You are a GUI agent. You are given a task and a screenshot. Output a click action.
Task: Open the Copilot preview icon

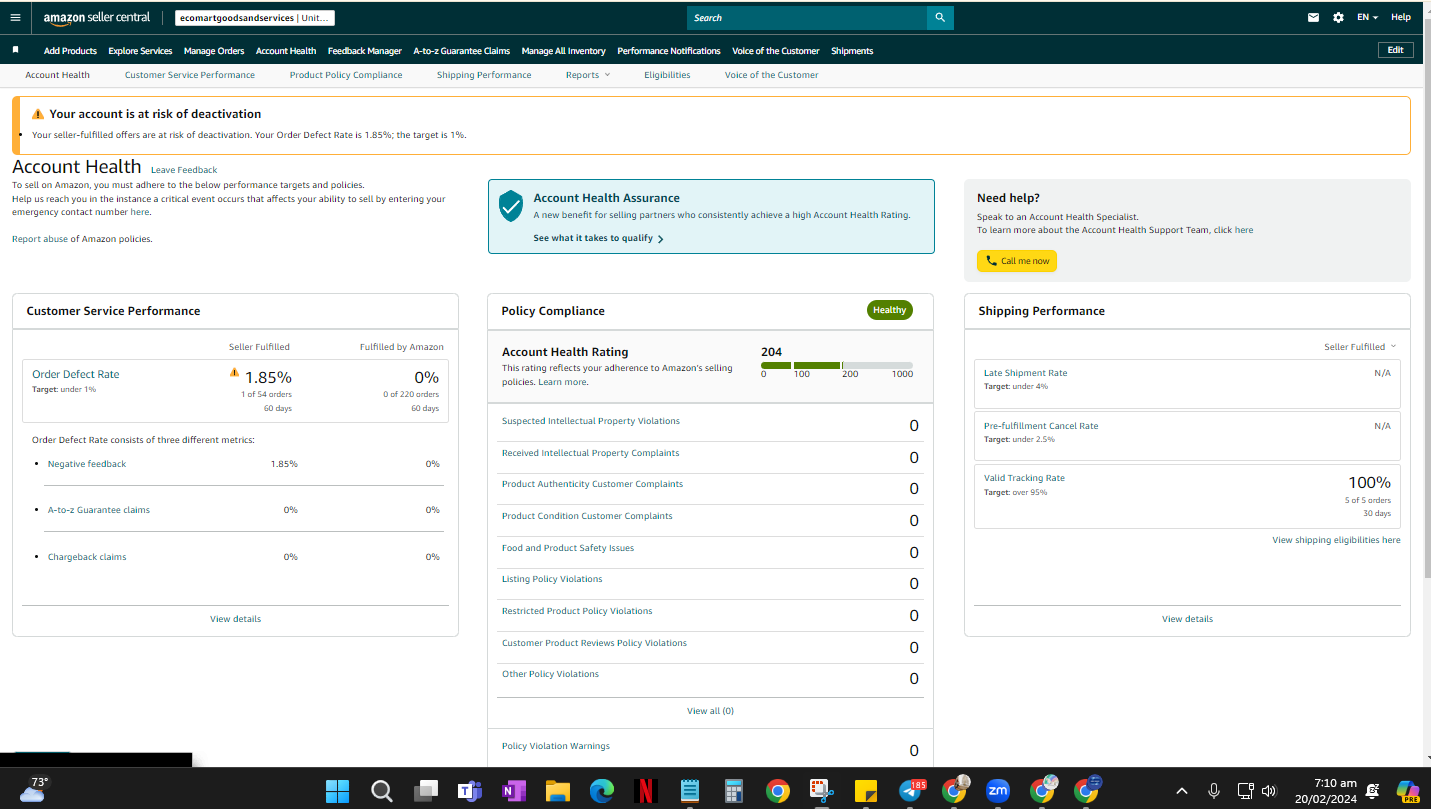1409,791
